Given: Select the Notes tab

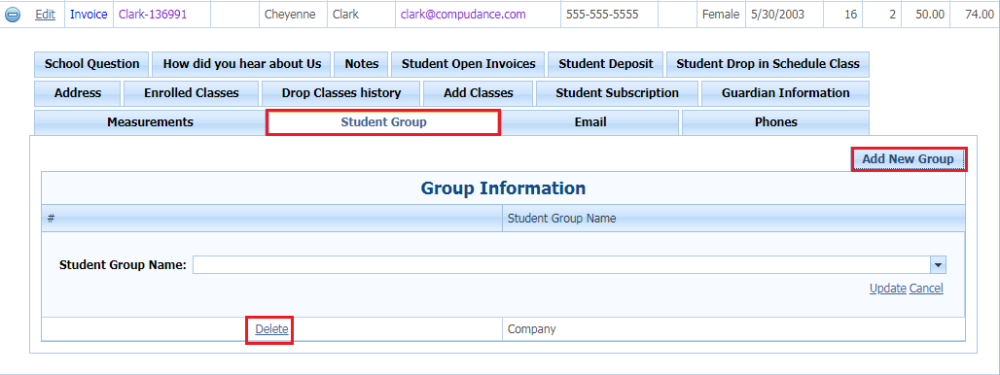Looking at the screenshot, I should point(362,64).
